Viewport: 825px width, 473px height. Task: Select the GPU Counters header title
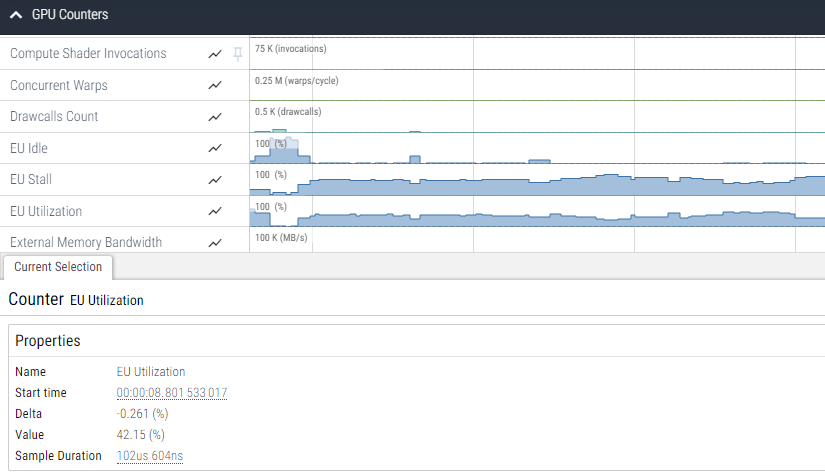(x=70, y=15)
